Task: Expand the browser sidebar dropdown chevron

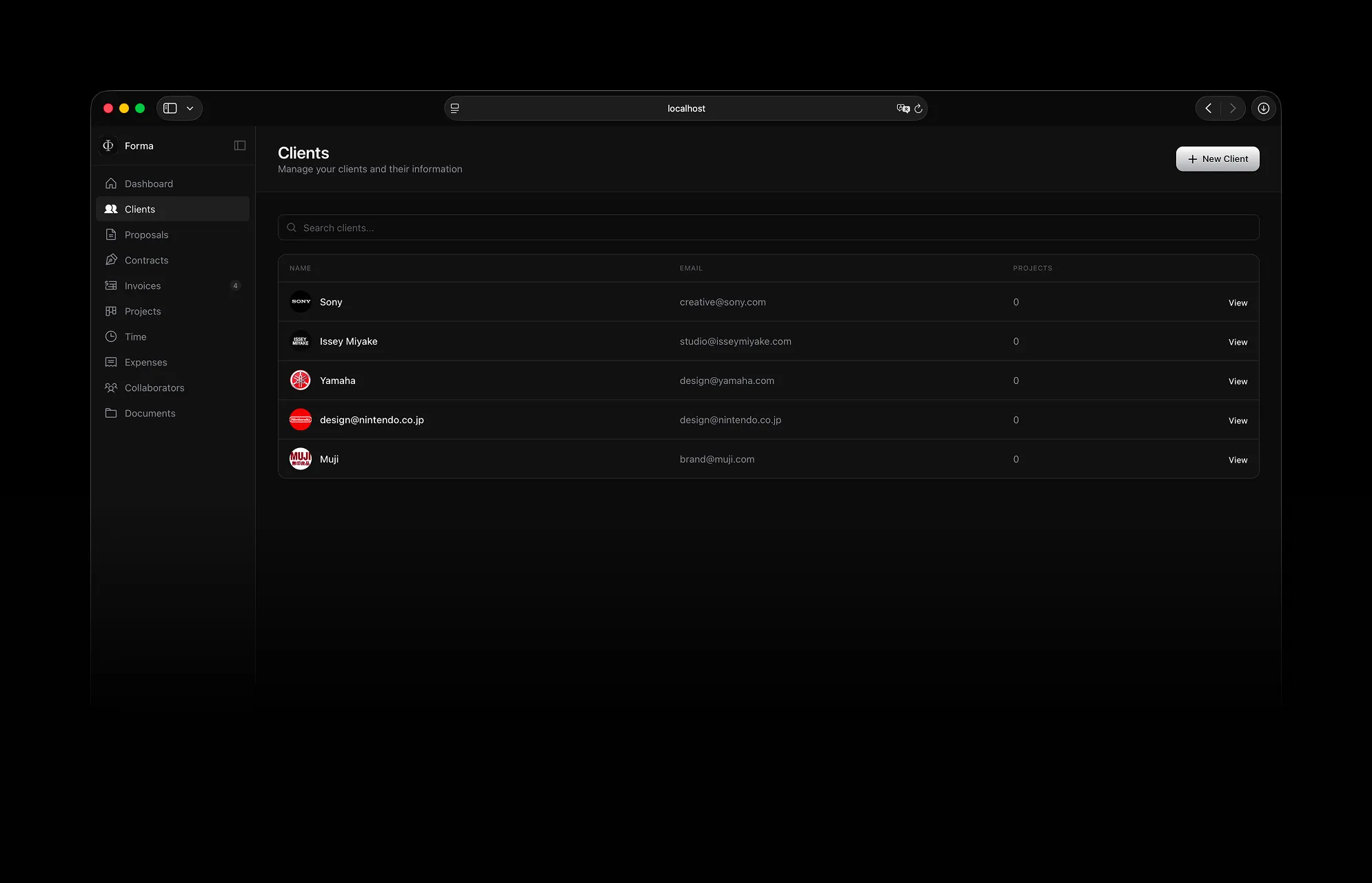Action: 190,108
